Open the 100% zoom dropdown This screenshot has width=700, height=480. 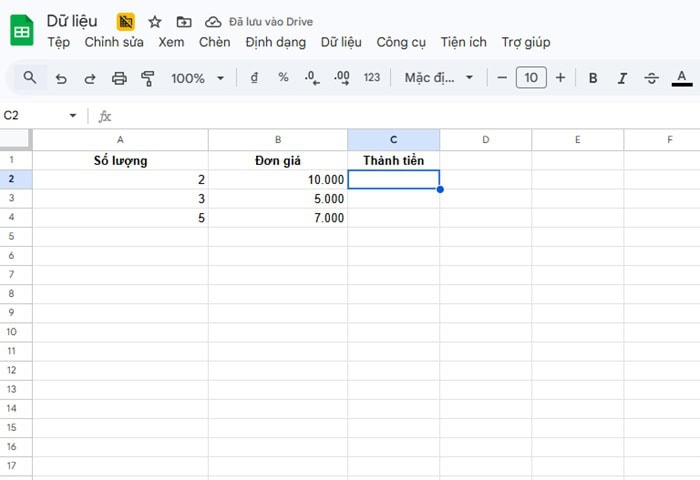pos(195,78)
